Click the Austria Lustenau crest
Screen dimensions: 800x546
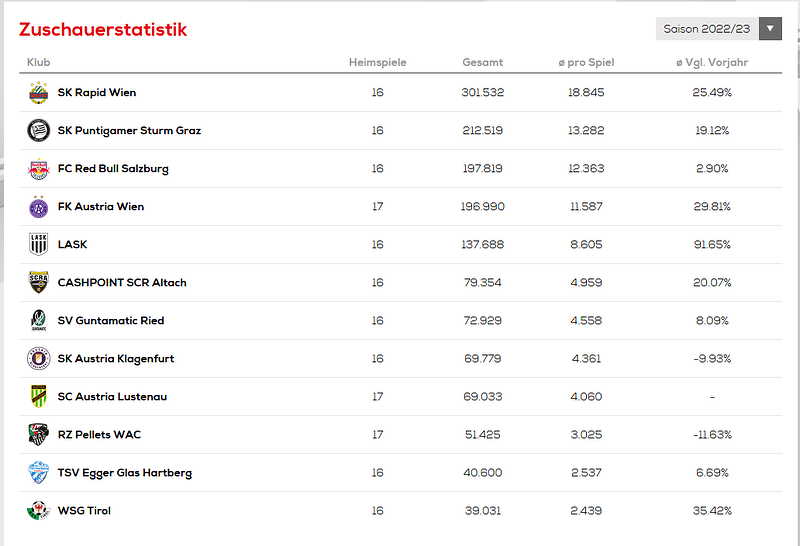tap(38, 396)
